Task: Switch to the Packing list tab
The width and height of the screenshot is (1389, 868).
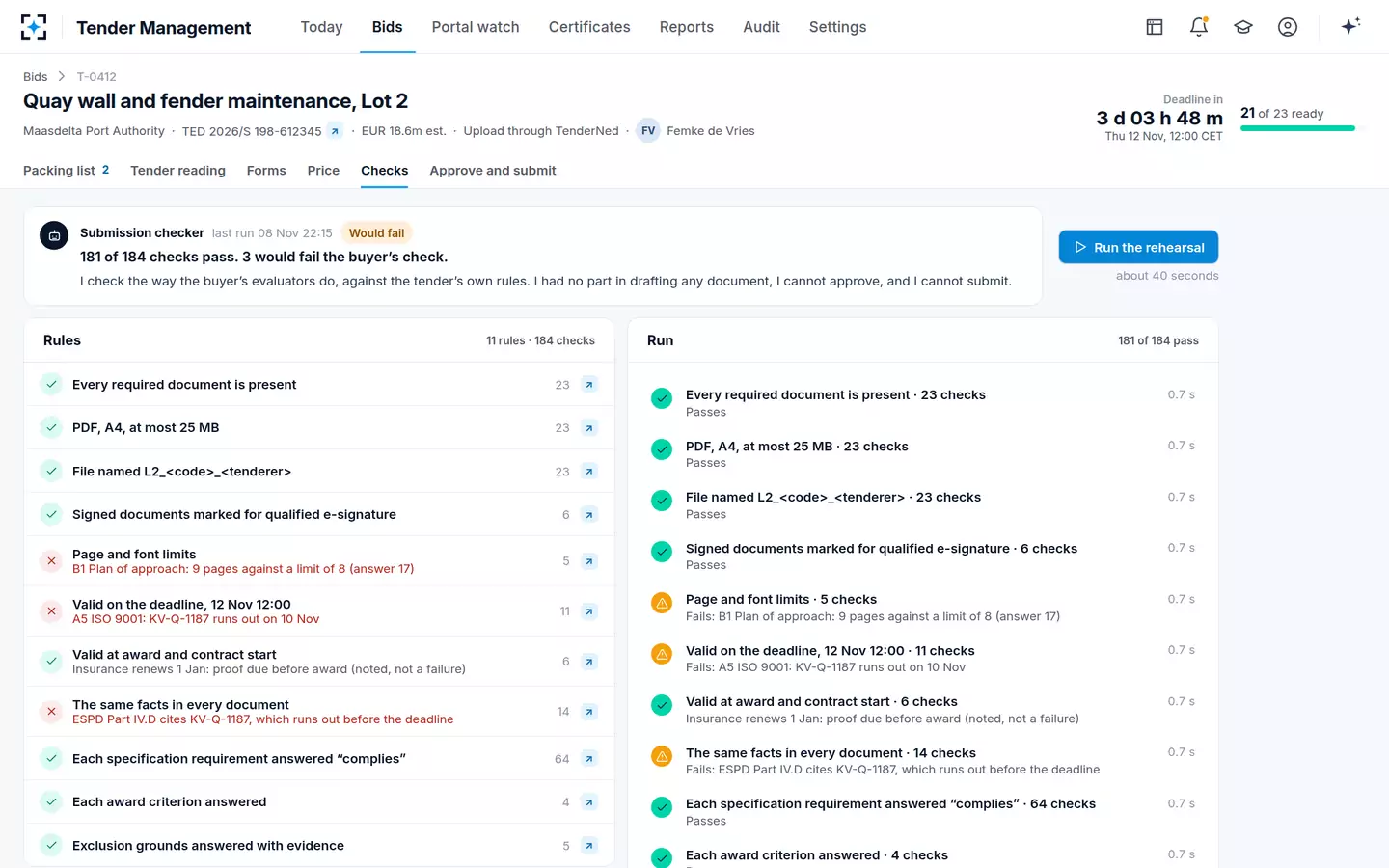Action: point(67,171)
